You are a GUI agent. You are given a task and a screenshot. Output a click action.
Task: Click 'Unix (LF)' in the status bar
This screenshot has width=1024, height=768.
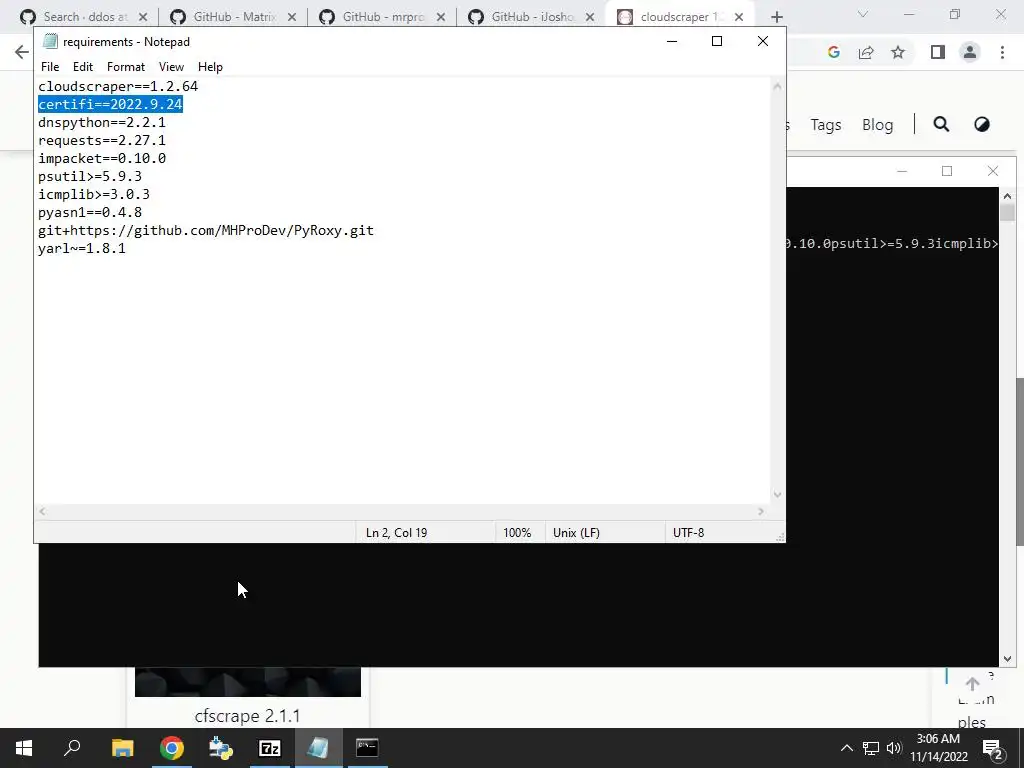[x=576, y=533]
